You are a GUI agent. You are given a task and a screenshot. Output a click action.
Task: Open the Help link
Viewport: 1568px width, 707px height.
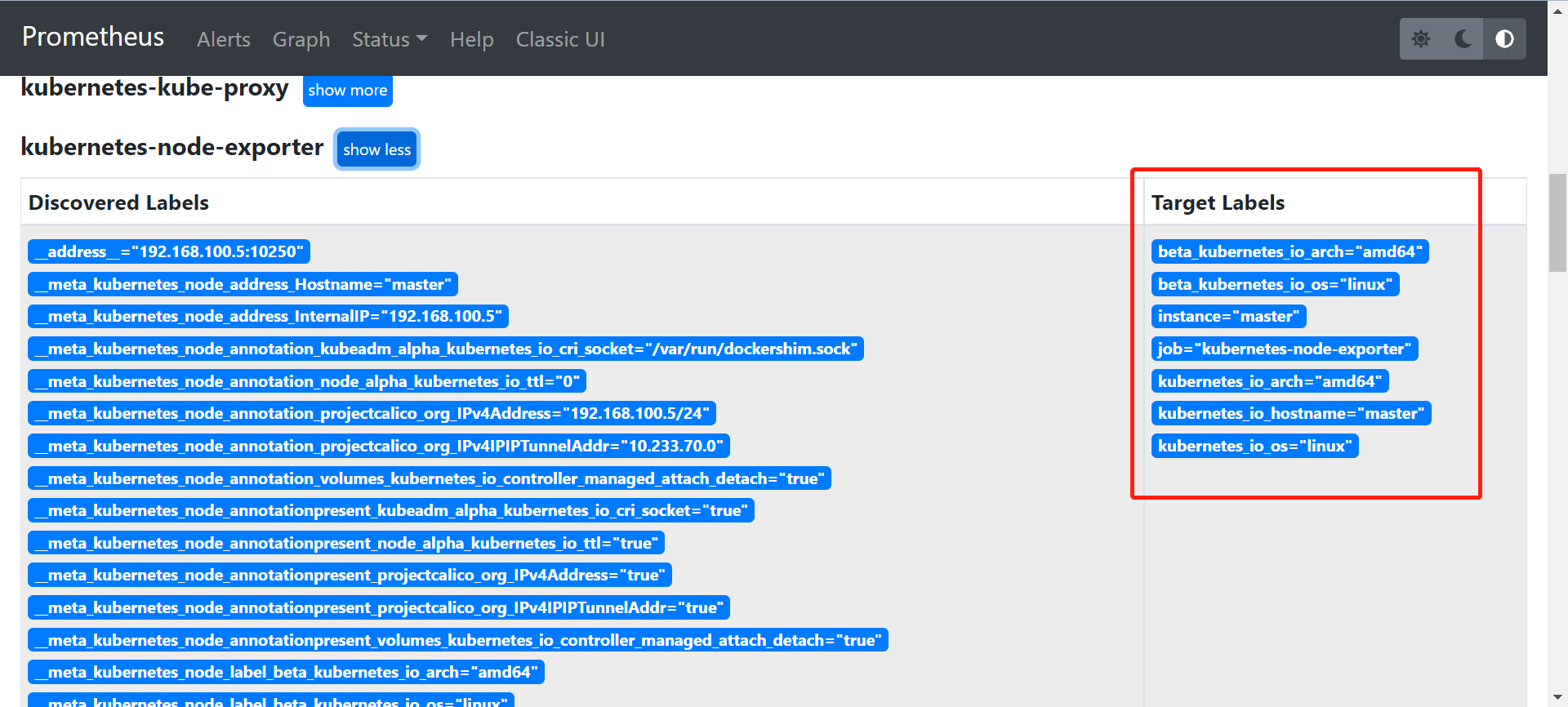pyautogui.click(x=472, y=39)
